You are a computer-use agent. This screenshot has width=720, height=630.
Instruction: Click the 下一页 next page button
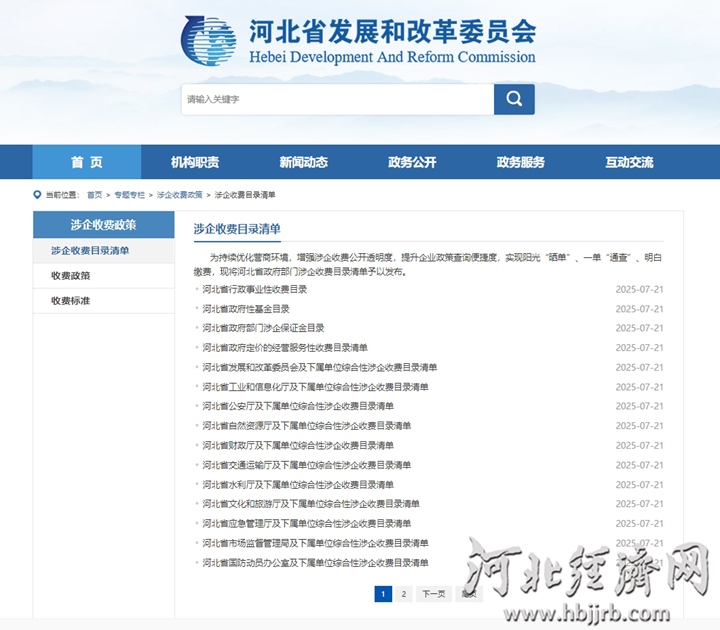pos(433,594)
